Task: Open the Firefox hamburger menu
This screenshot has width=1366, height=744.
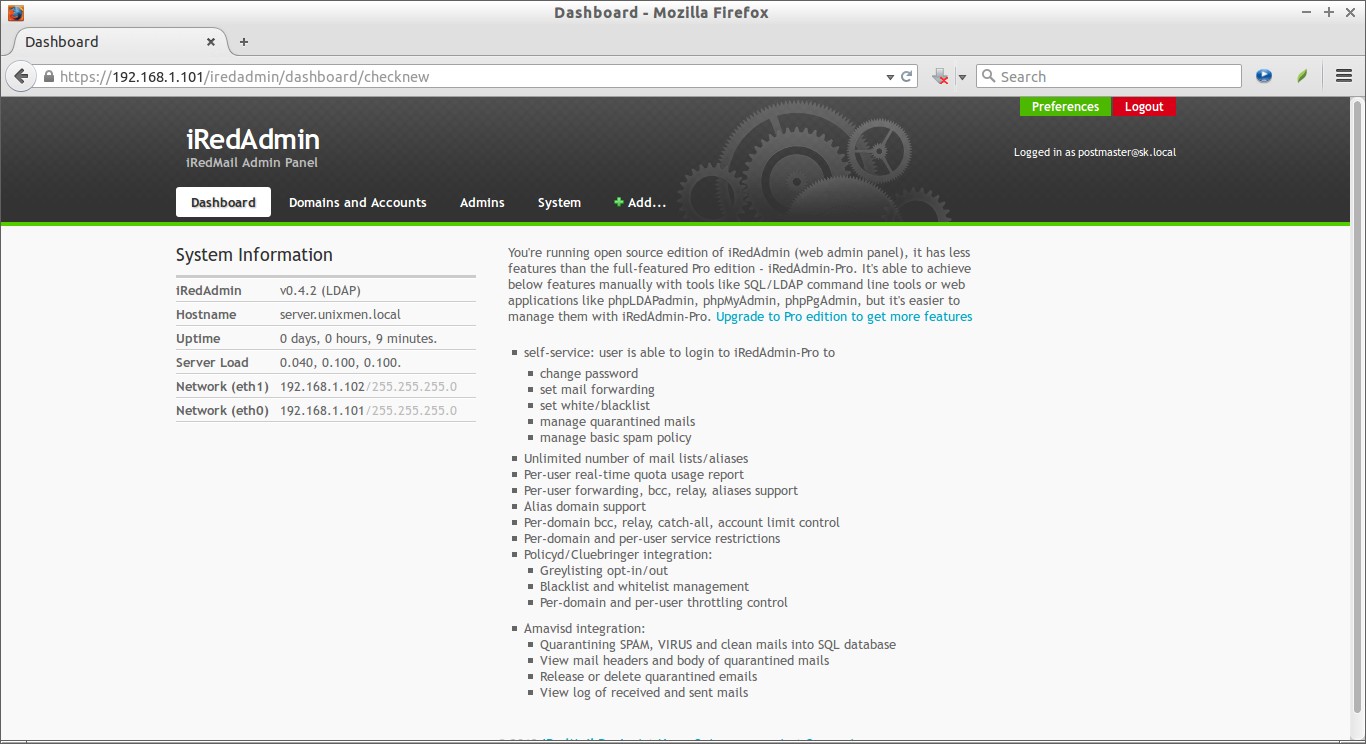Action: [1344, 76]
